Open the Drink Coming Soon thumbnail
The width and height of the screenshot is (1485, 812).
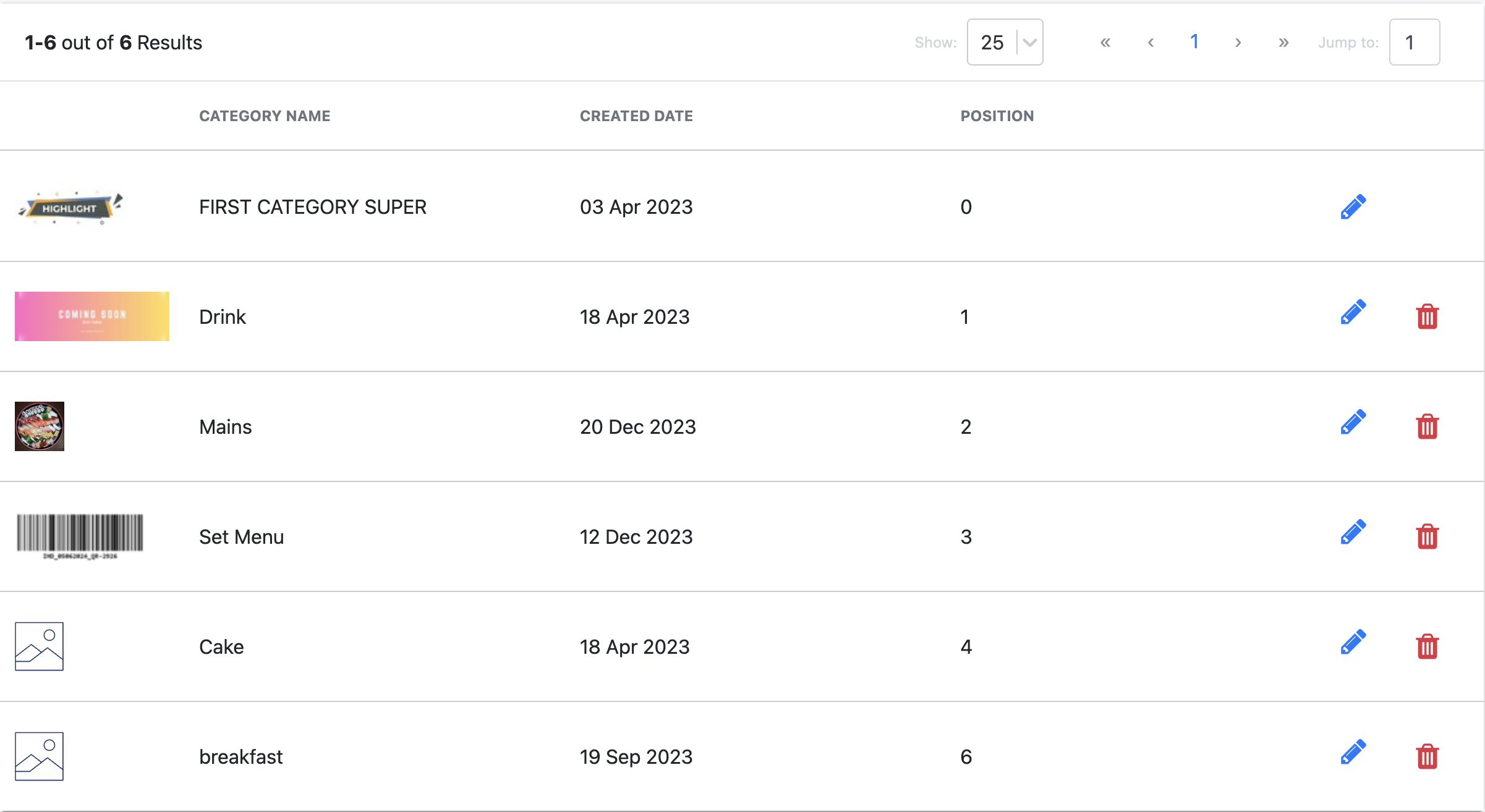point(92,316)
